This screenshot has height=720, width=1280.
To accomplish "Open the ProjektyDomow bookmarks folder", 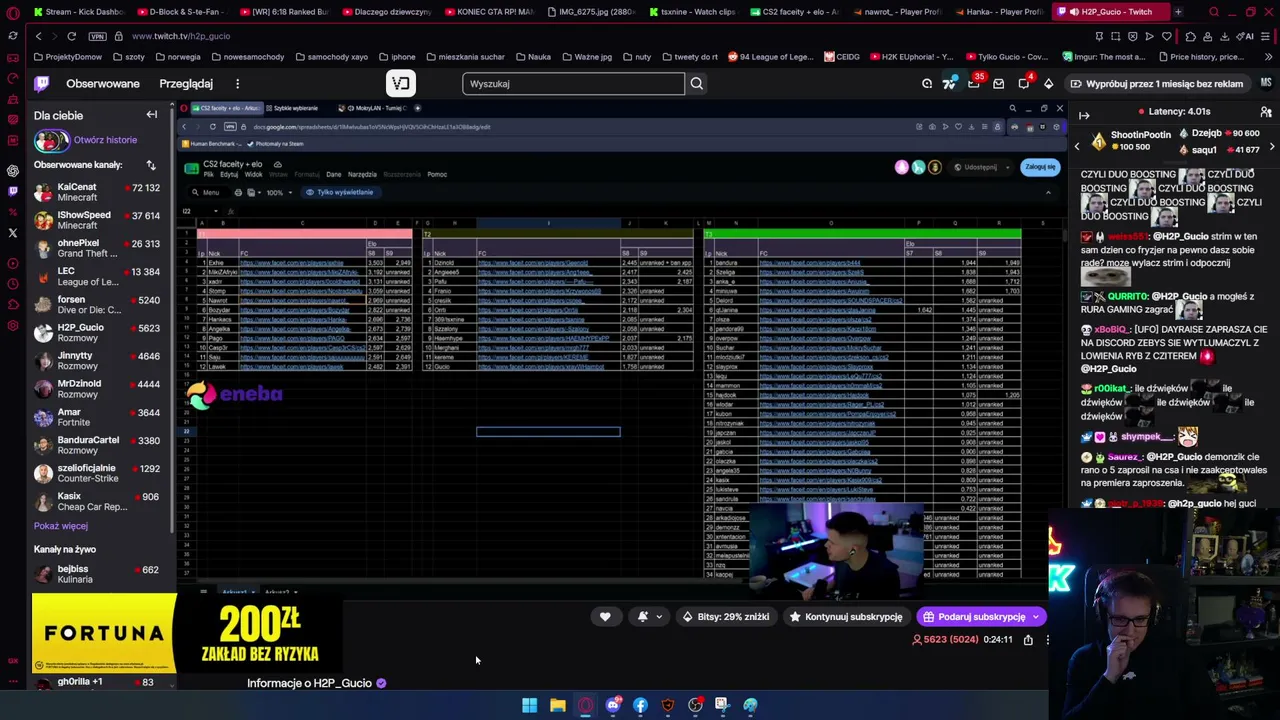I will pos(67,57).
